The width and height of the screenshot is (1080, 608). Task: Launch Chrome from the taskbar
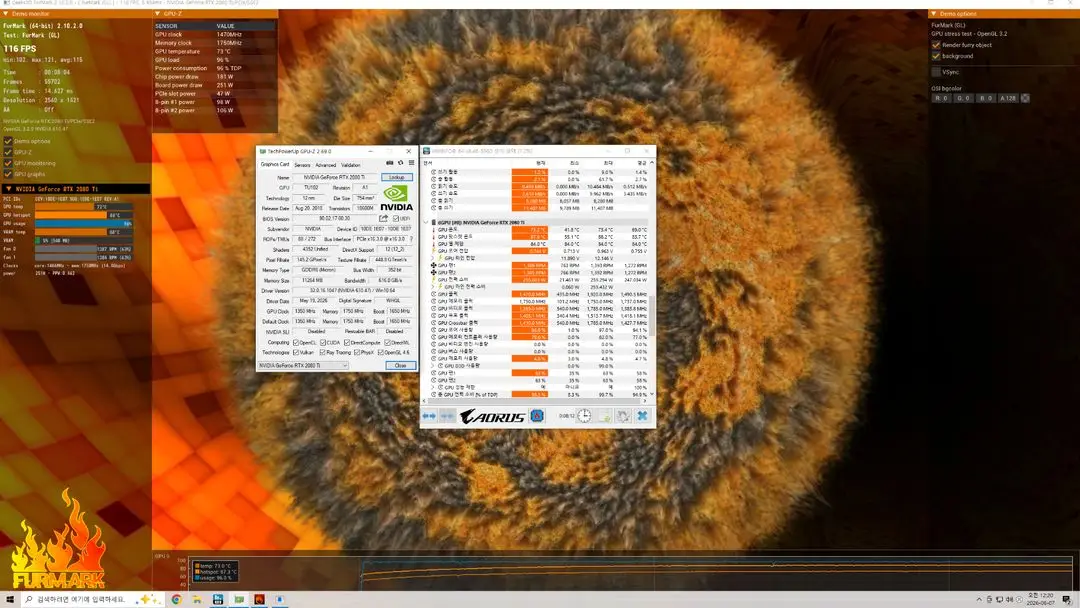point(176,600)
